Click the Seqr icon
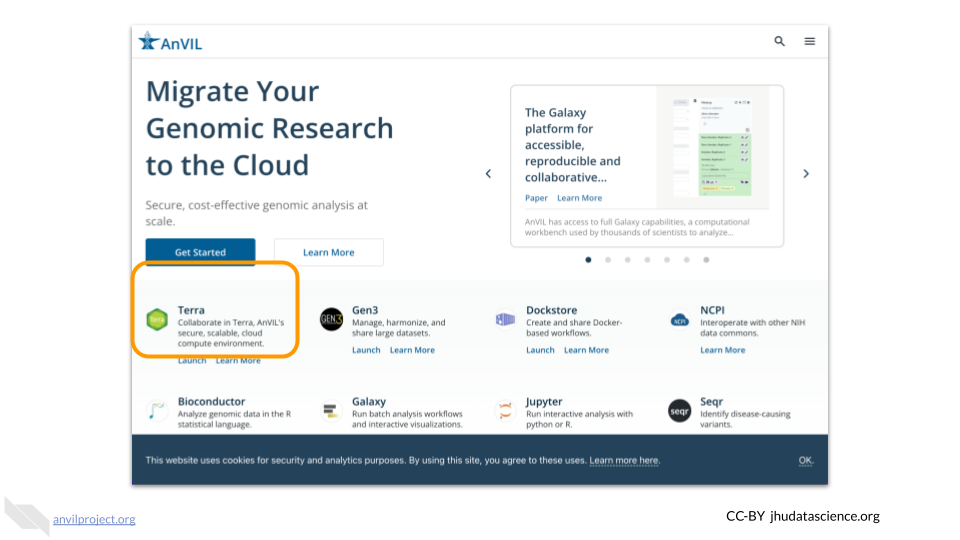960x540 pixels. pos(680,411)
